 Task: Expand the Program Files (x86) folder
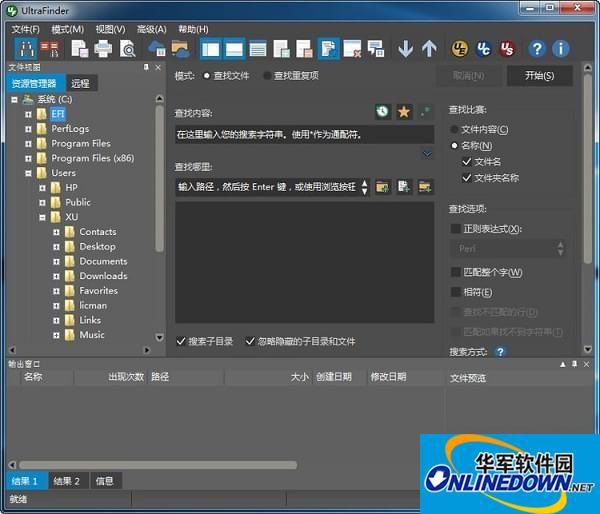click(x=28, y=158)
